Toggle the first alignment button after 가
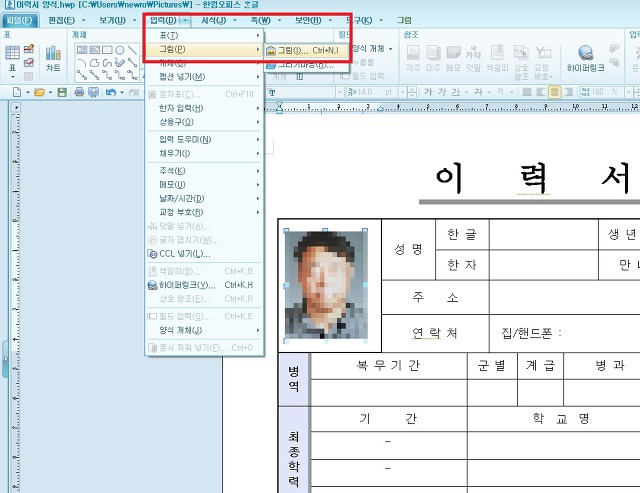Screen dimensions: 640x493 (527, 92)
